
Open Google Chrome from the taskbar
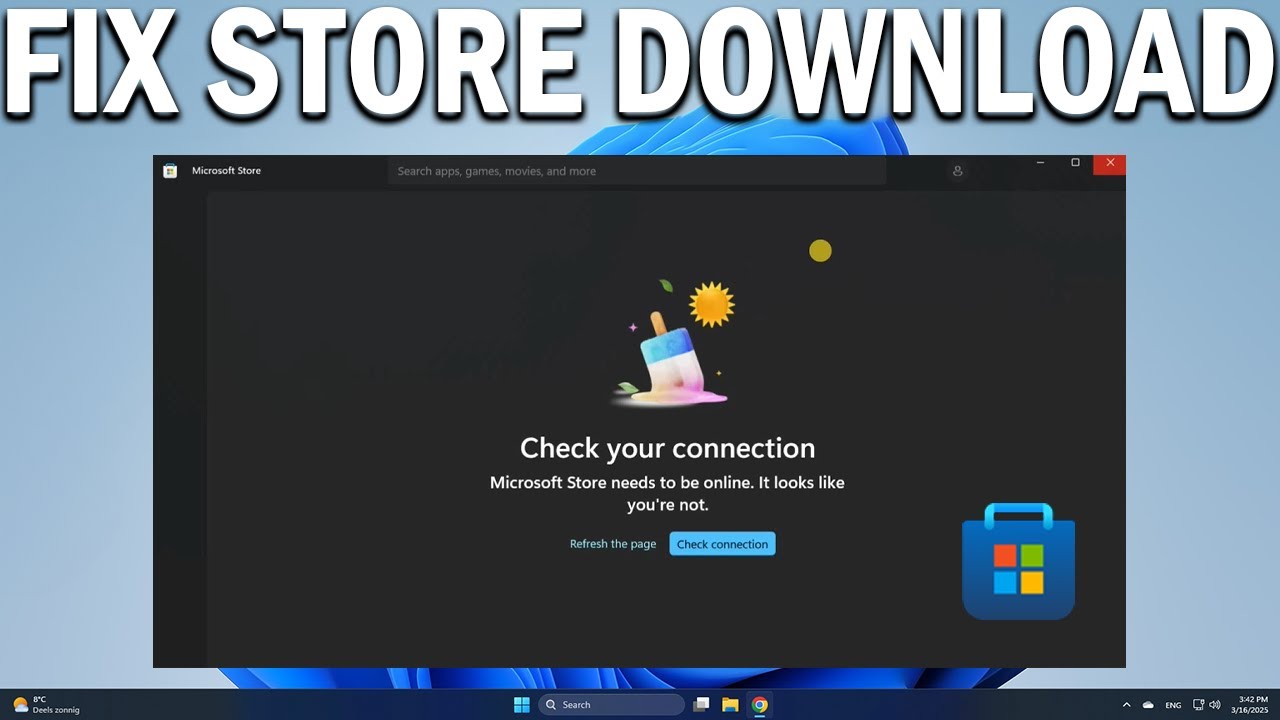[x=760, y=705]
